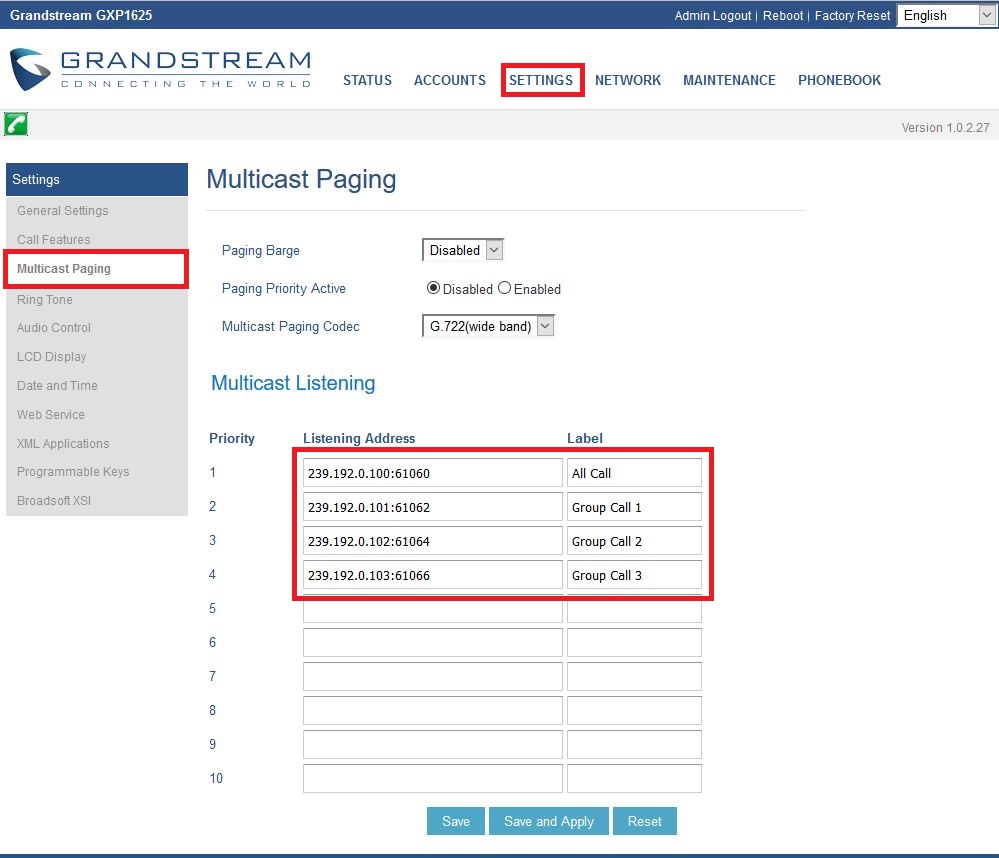This screenshot has width=999, height=858.
Task: Open the Paging Barge dropdown
Action: (x=464, y=250)
